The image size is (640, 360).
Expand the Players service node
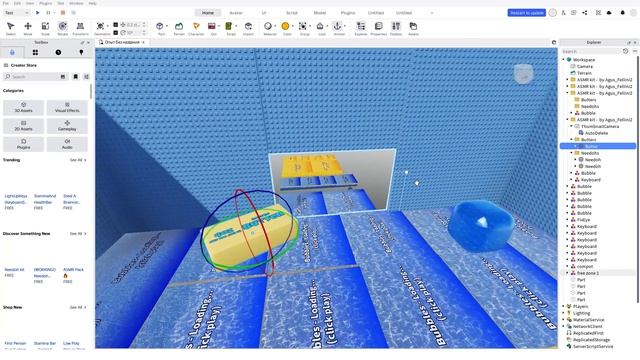(564, 306)
